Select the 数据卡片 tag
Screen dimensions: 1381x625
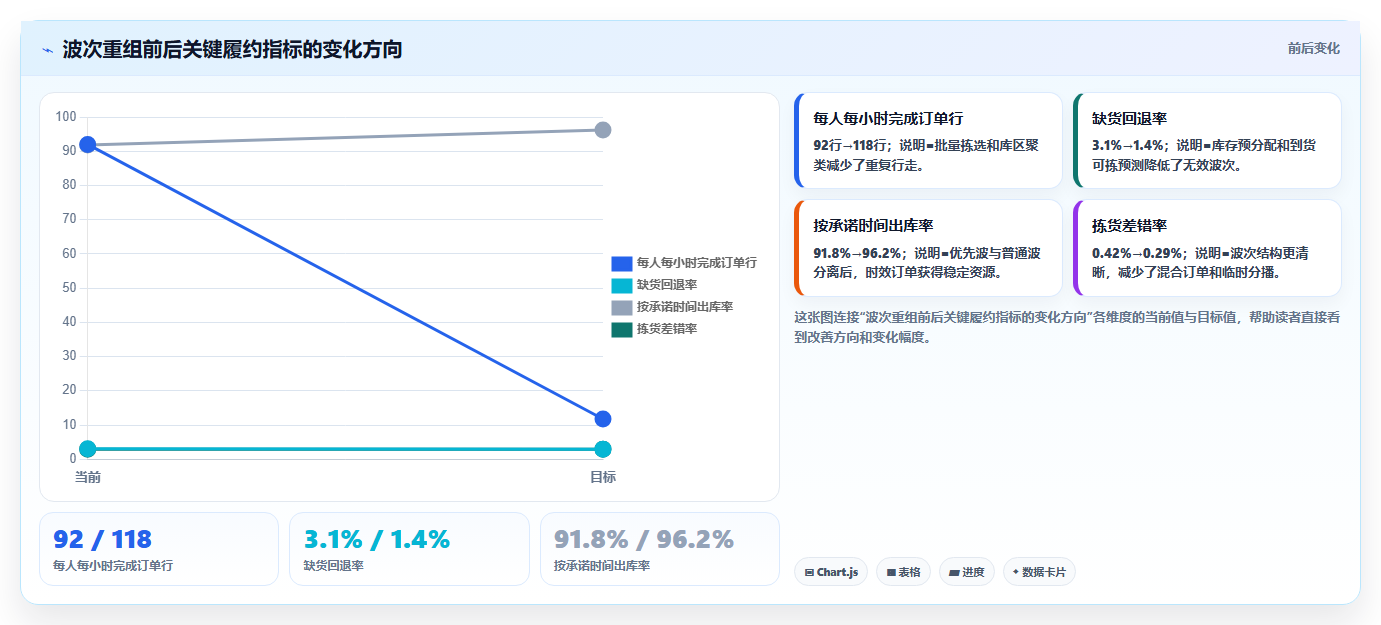pyautogui.click(x=1039, y=572)
